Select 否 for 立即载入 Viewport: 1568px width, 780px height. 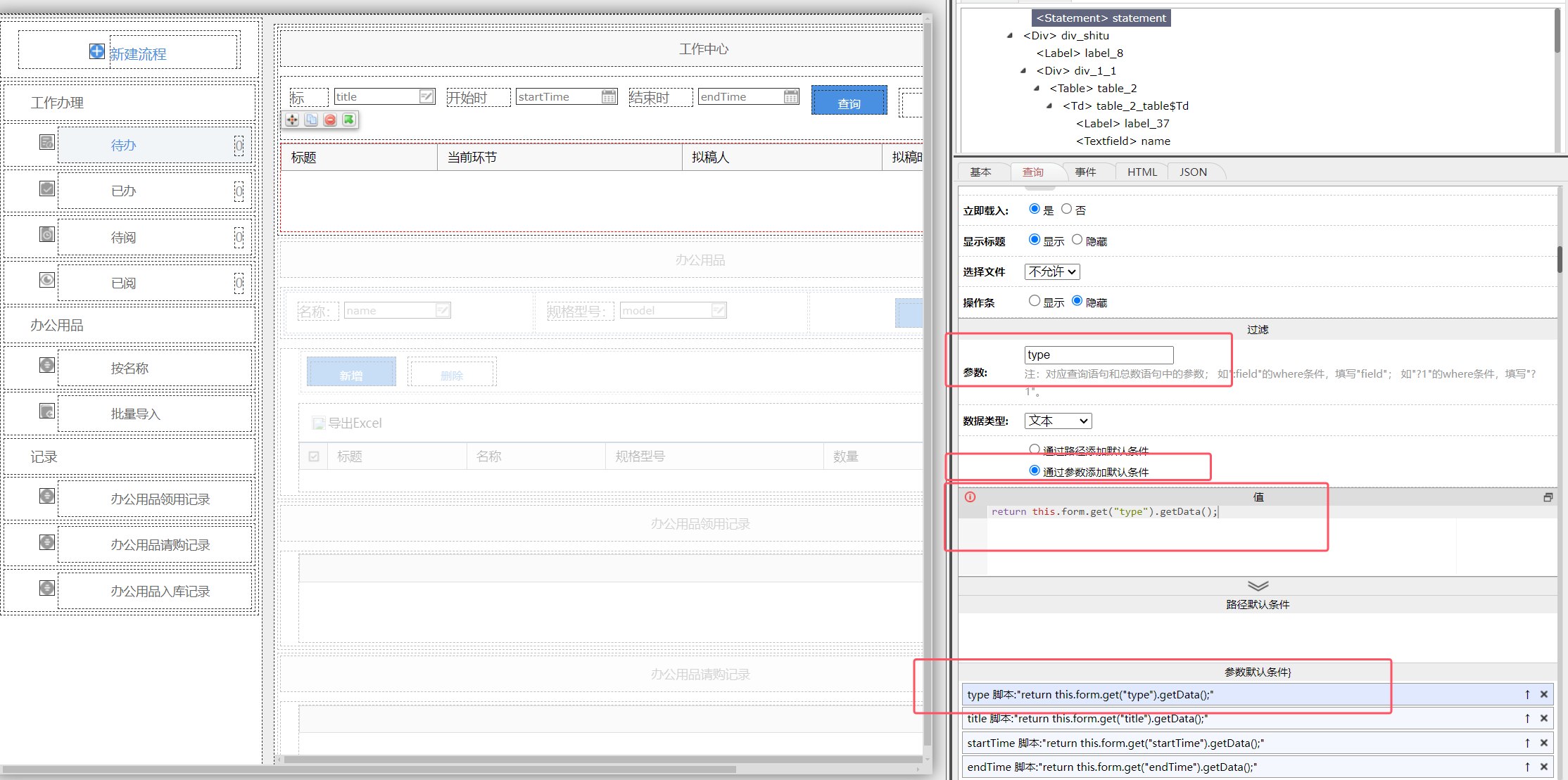[x=1066, y=209]
